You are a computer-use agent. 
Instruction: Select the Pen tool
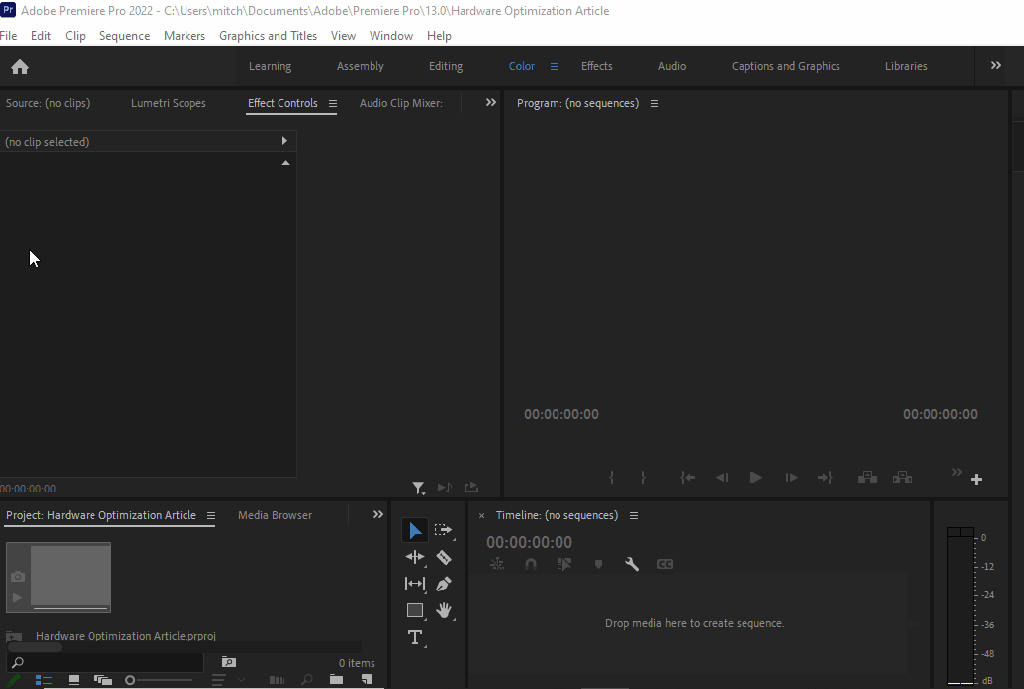pyautogui.click(x=444, y=584)
